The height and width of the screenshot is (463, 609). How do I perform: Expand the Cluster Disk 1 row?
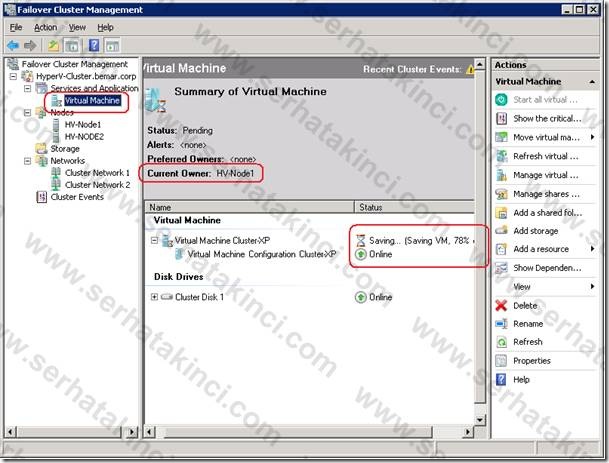pyautogui.click(x=154, y=297)
